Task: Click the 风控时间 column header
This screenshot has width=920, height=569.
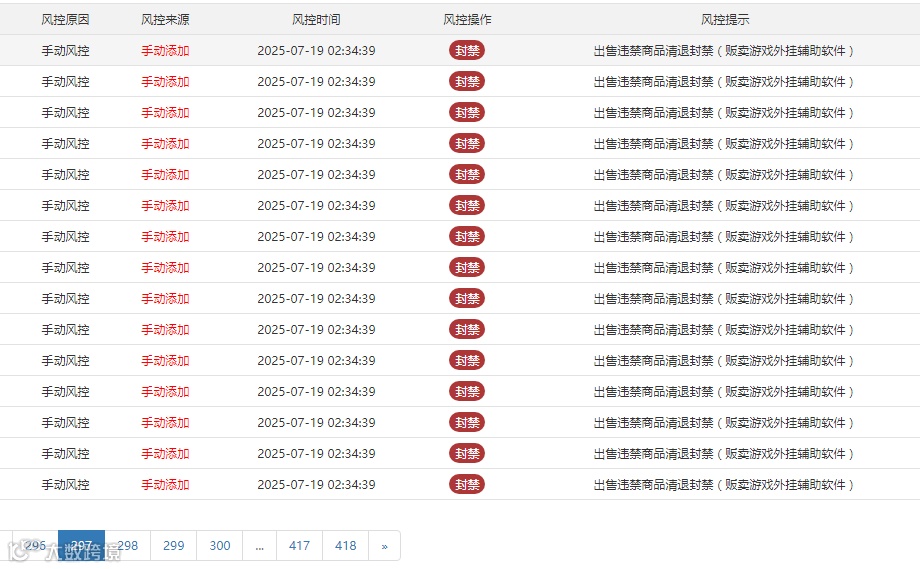Action: click(x=316, y=19)
